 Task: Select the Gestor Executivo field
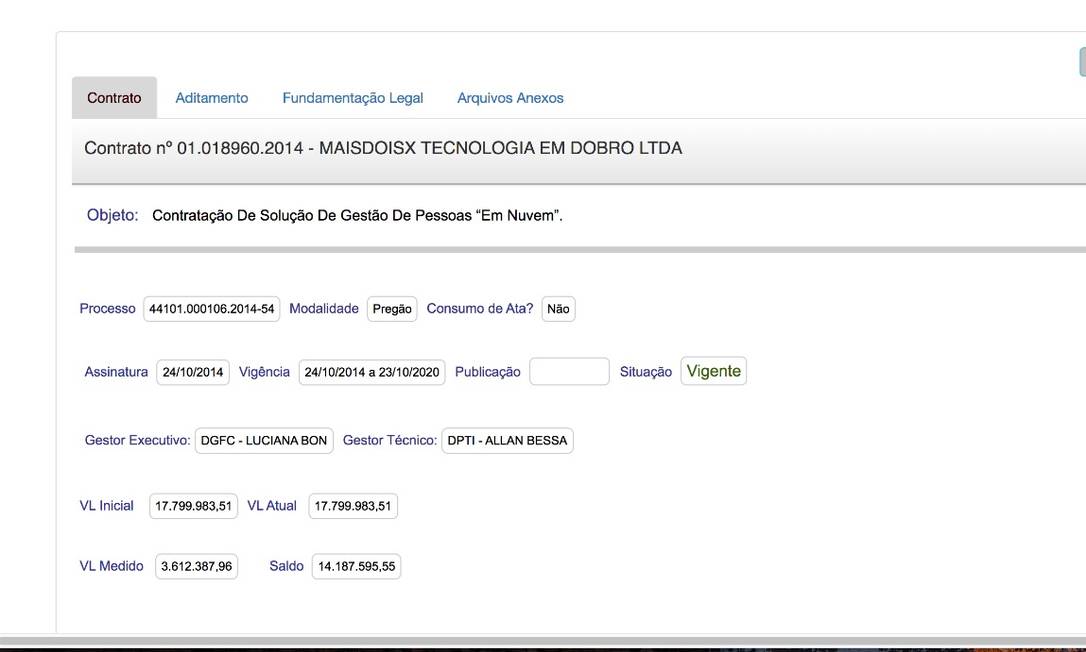264,441
